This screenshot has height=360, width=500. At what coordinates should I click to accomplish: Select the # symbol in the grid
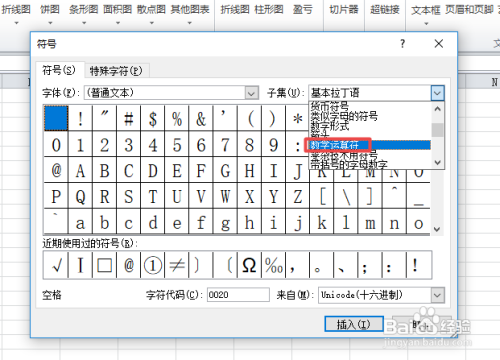[129, 119]
